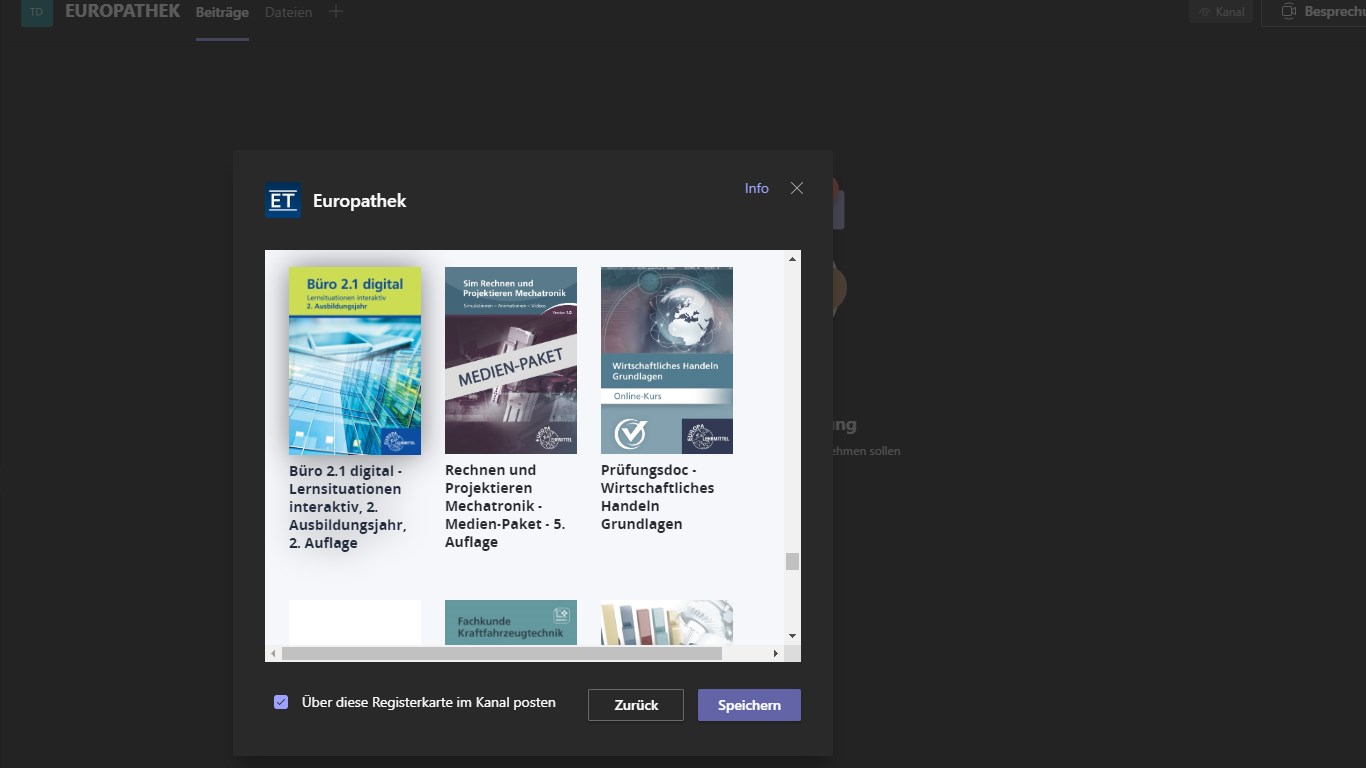Select the Rechnen und Projektieren Mechatronik cover
1366x768 pixels.
pos(511,360)
